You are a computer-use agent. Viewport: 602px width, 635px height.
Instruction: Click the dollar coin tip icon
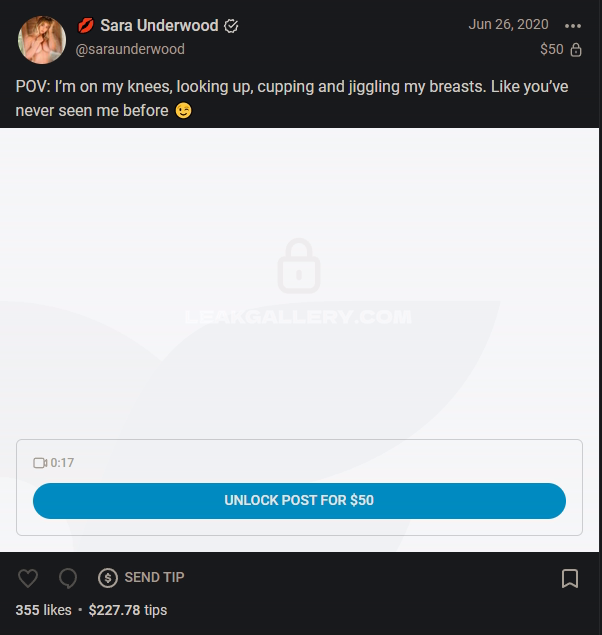click(x=108, y=577)
